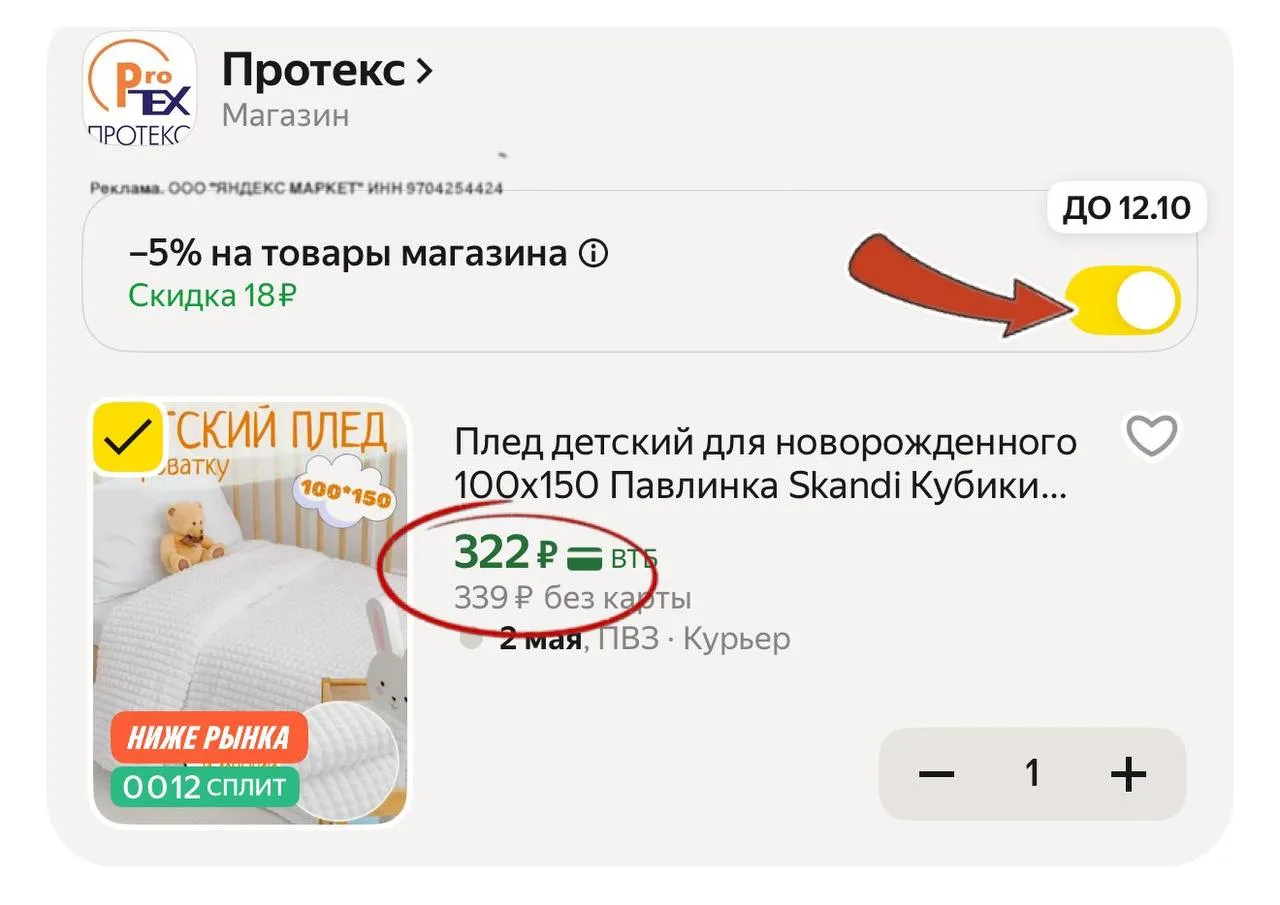The height and width of the screenshot is (905, 1280).
Task: Click the 322 ₽ ВТБ card price
Action: click(x=555, y=552)
